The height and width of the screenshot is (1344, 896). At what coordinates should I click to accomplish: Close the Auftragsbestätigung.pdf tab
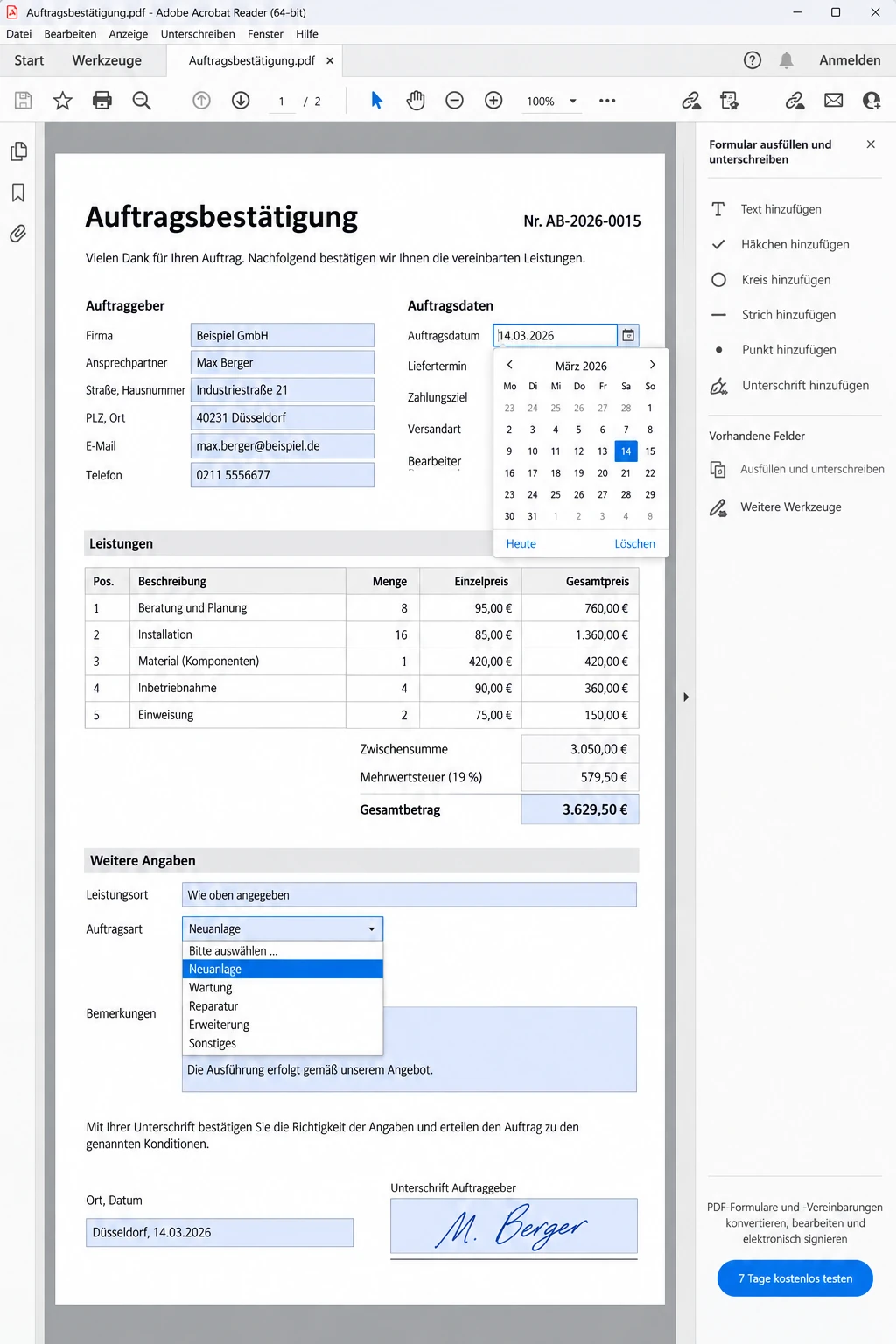coord(330,60)
